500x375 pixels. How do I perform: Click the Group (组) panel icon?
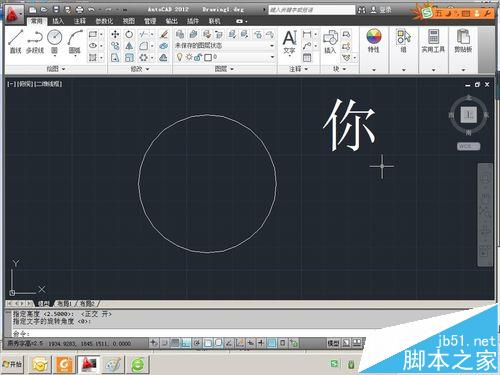tap(403, 41)
